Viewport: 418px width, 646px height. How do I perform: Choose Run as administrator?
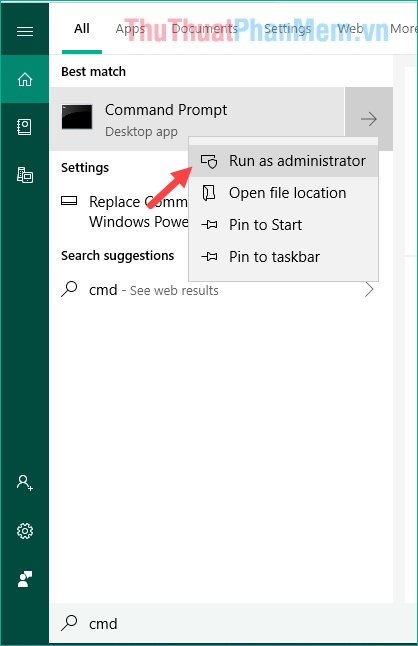tap(283, 161)
